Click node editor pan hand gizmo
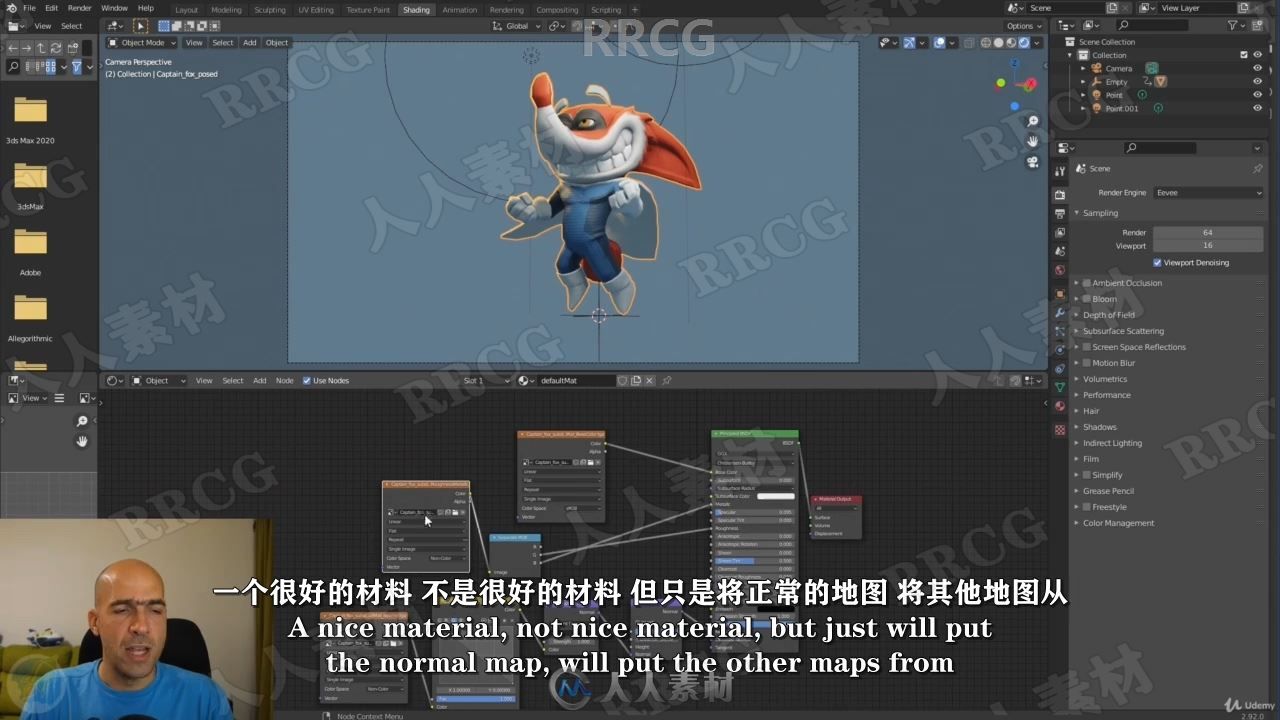 coord(82,441)
